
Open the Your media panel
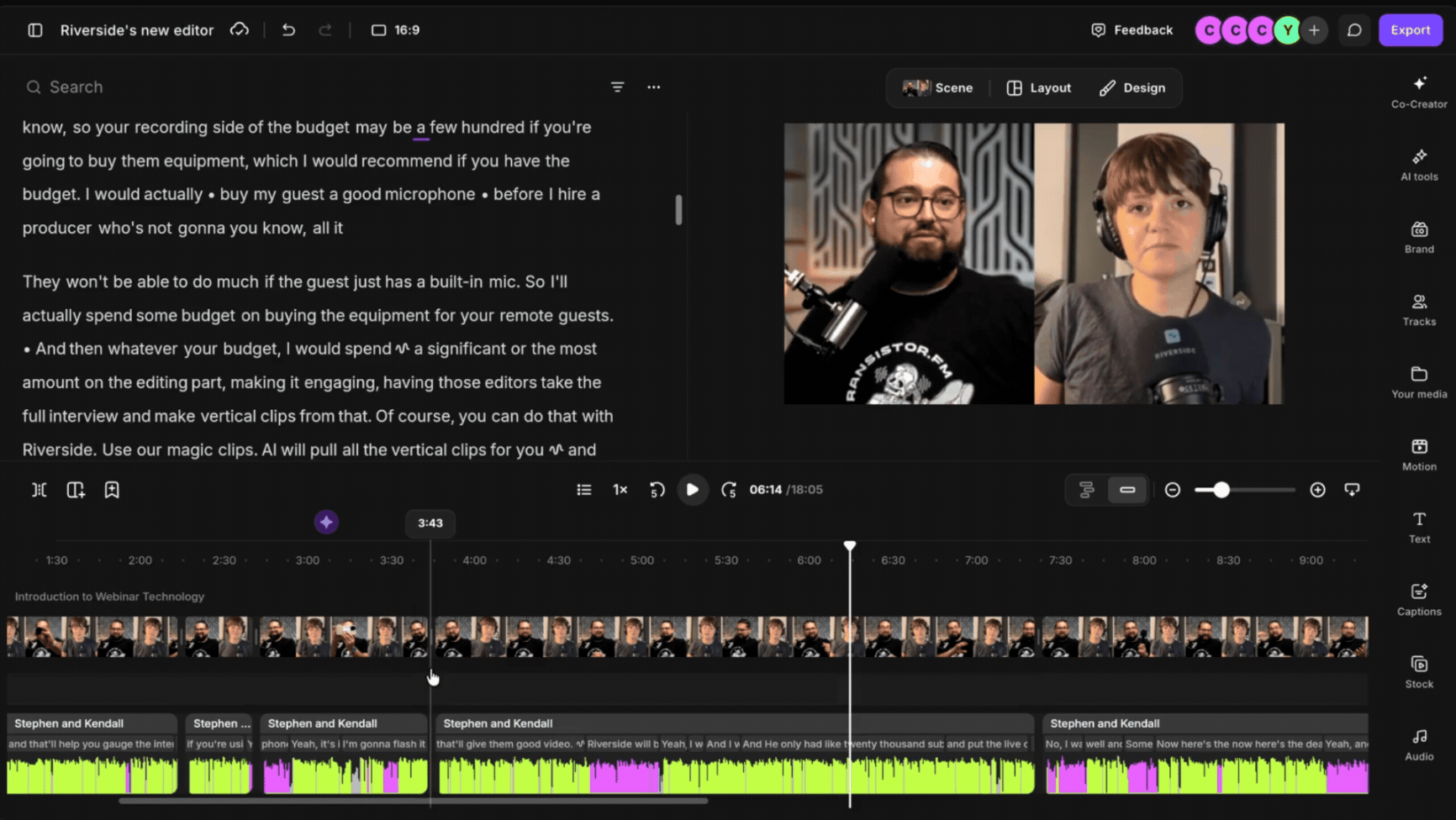pos(1419,381)
